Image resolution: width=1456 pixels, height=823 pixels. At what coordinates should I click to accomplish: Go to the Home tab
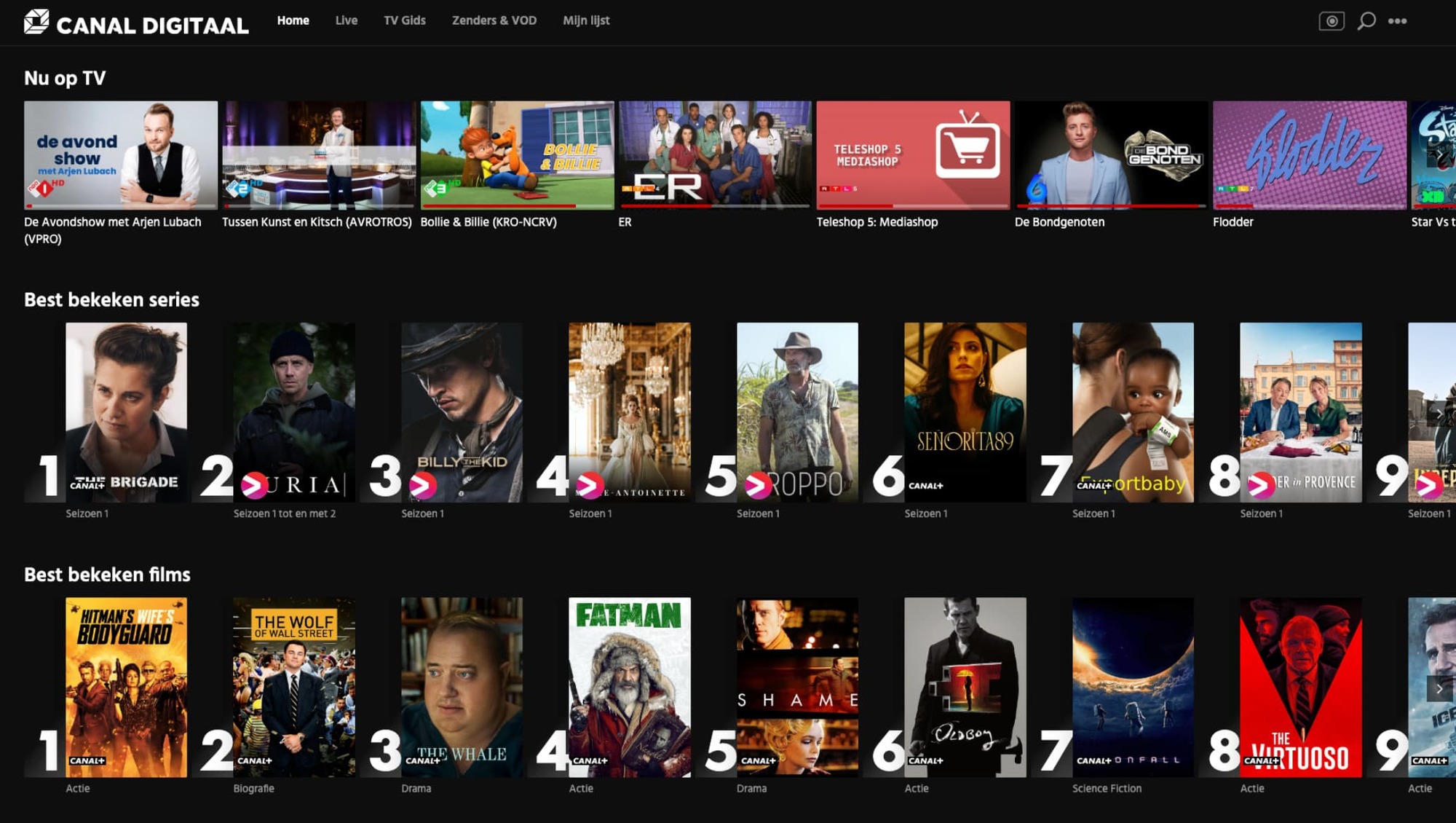293,20
